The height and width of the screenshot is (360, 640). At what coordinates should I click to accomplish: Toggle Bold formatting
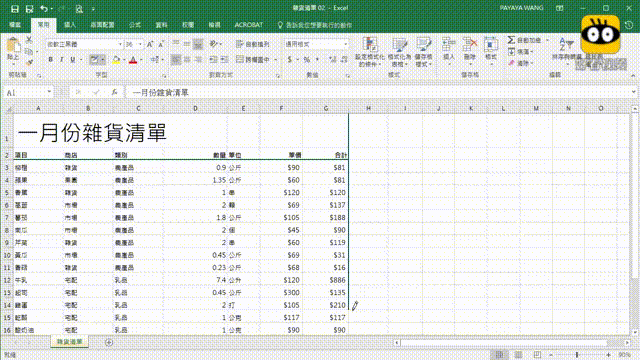pos(51,60)
